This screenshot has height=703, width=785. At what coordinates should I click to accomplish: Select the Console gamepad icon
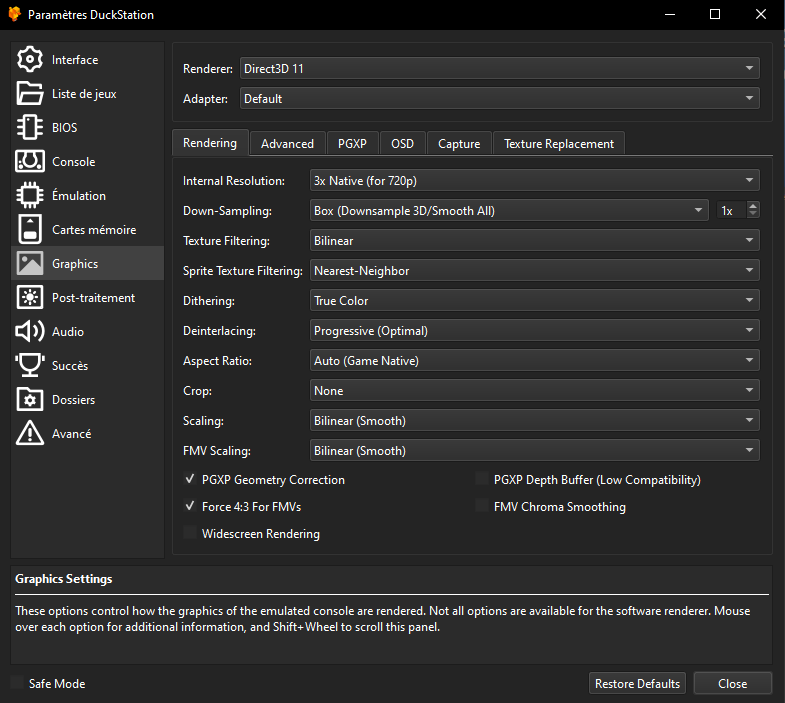click(30, 161)
